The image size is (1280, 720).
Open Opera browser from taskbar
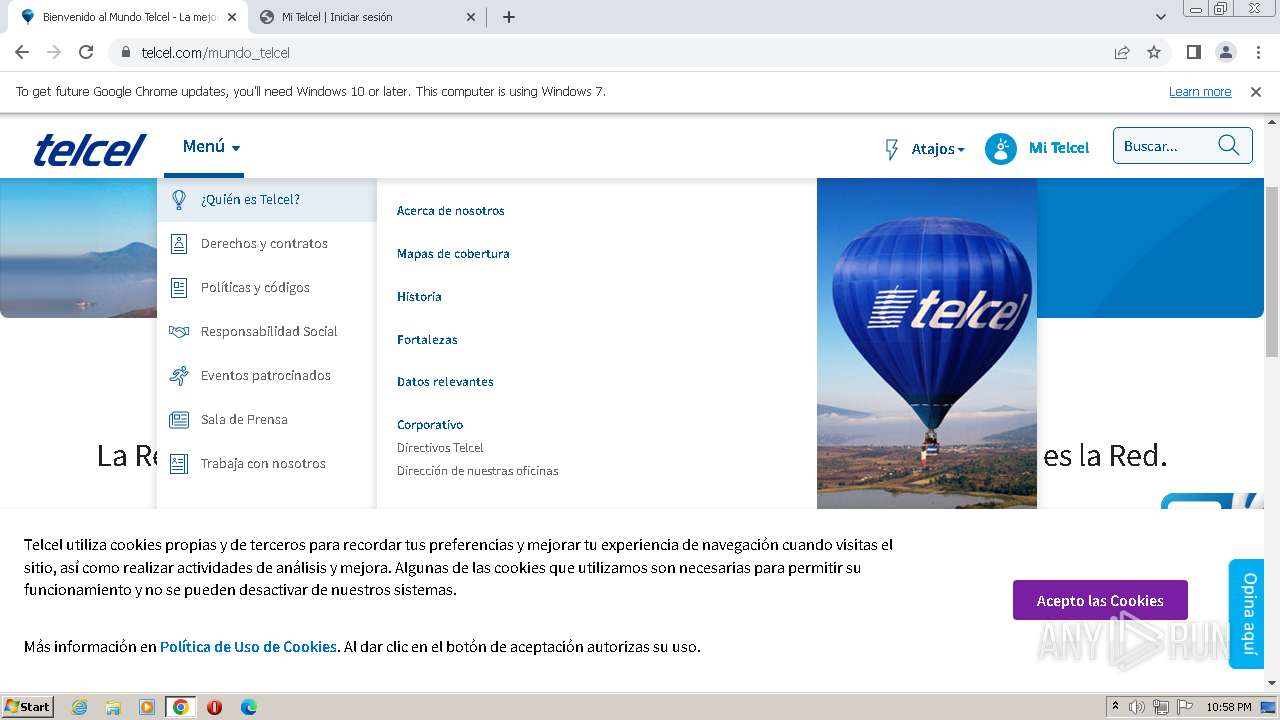[x=214, y=707]
